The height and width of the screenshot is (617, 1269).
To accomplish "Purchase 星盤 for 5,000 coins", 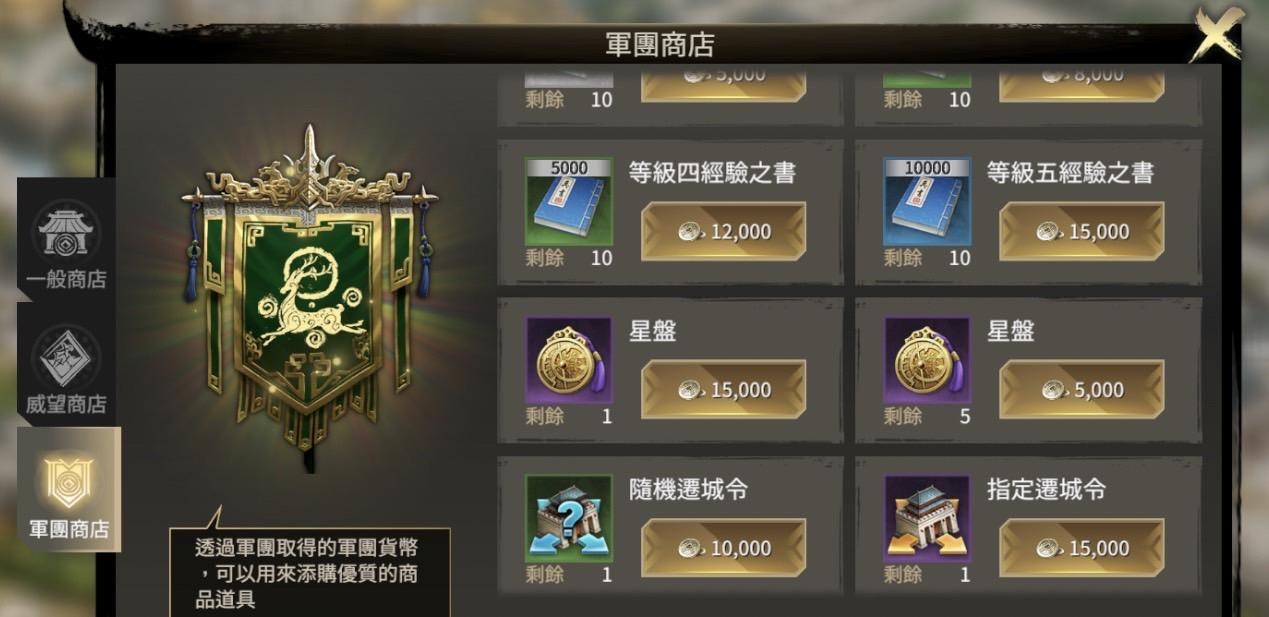I will point(1082,390).
